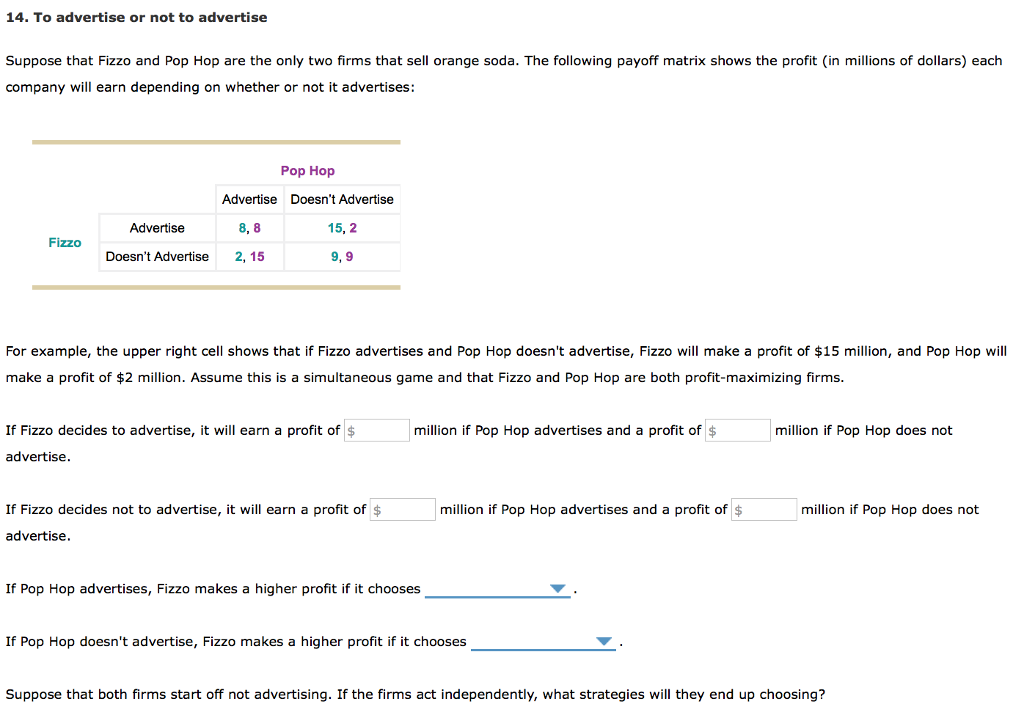This screenshot has height=707, width=1024.
Task: Click the second profit input field on advertise row
Action: [737, 429]
